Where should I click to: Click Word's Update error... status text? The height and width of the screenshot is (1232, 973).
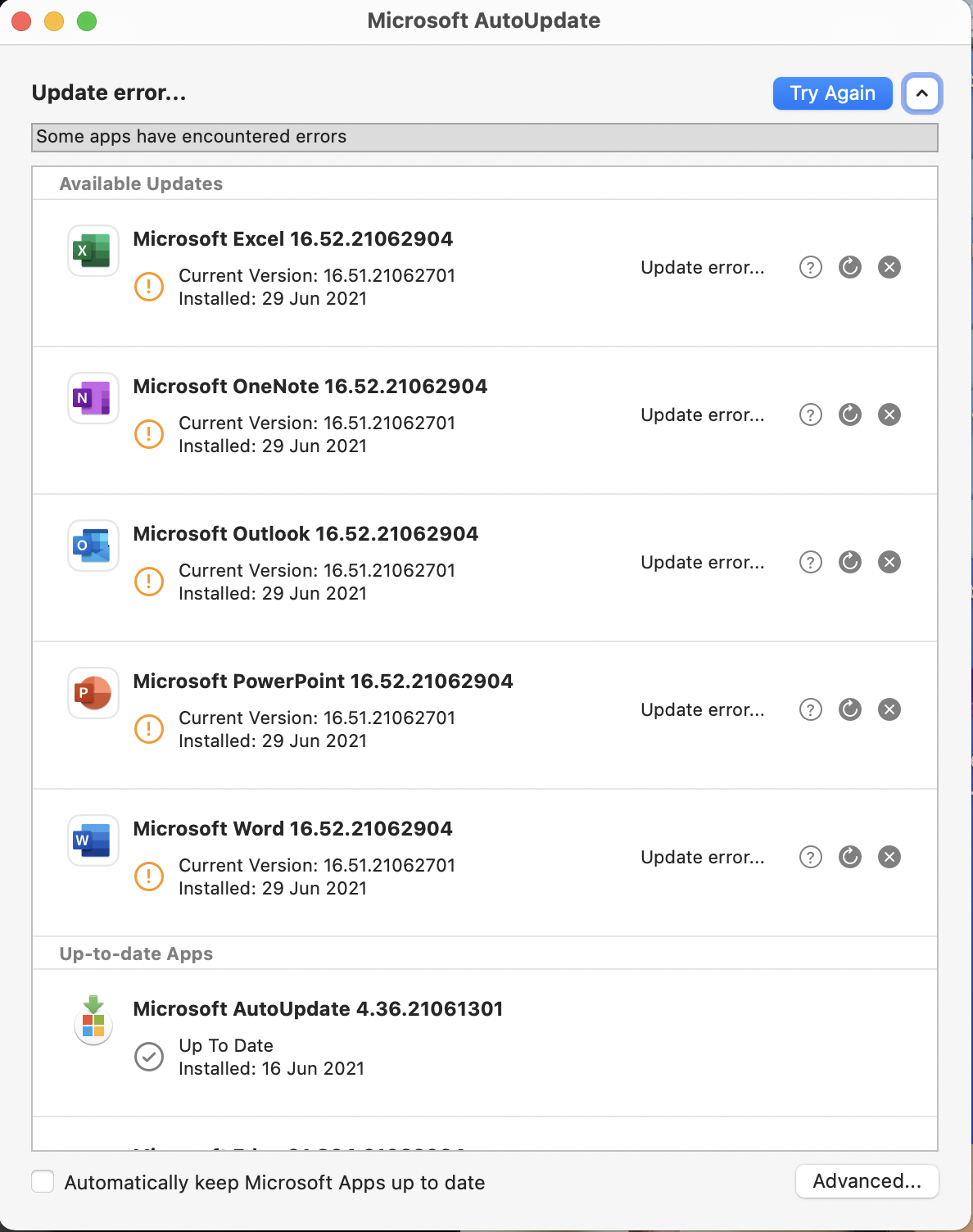[703, 858]
